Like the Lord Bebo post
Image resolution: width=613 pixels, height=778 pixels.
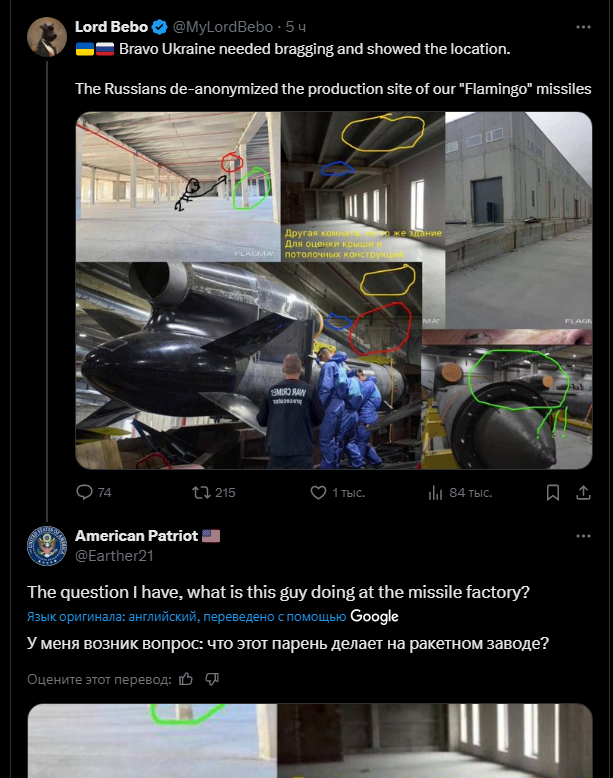coord(319,492)
